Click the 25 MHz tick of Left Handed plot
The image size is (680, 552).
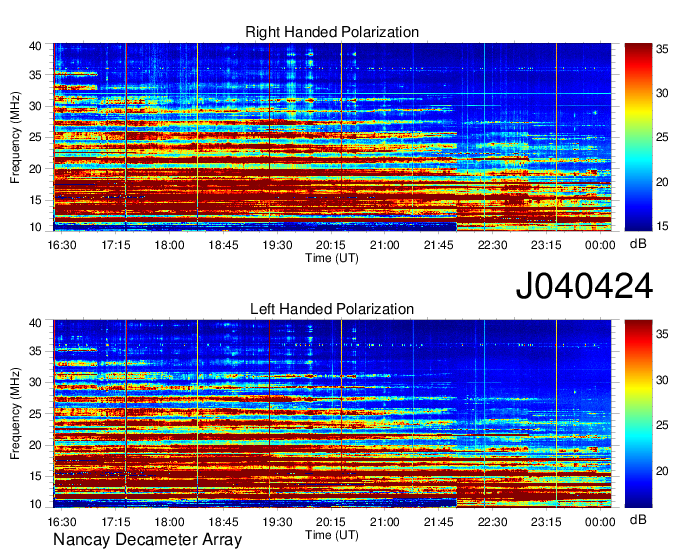point(35,414)
